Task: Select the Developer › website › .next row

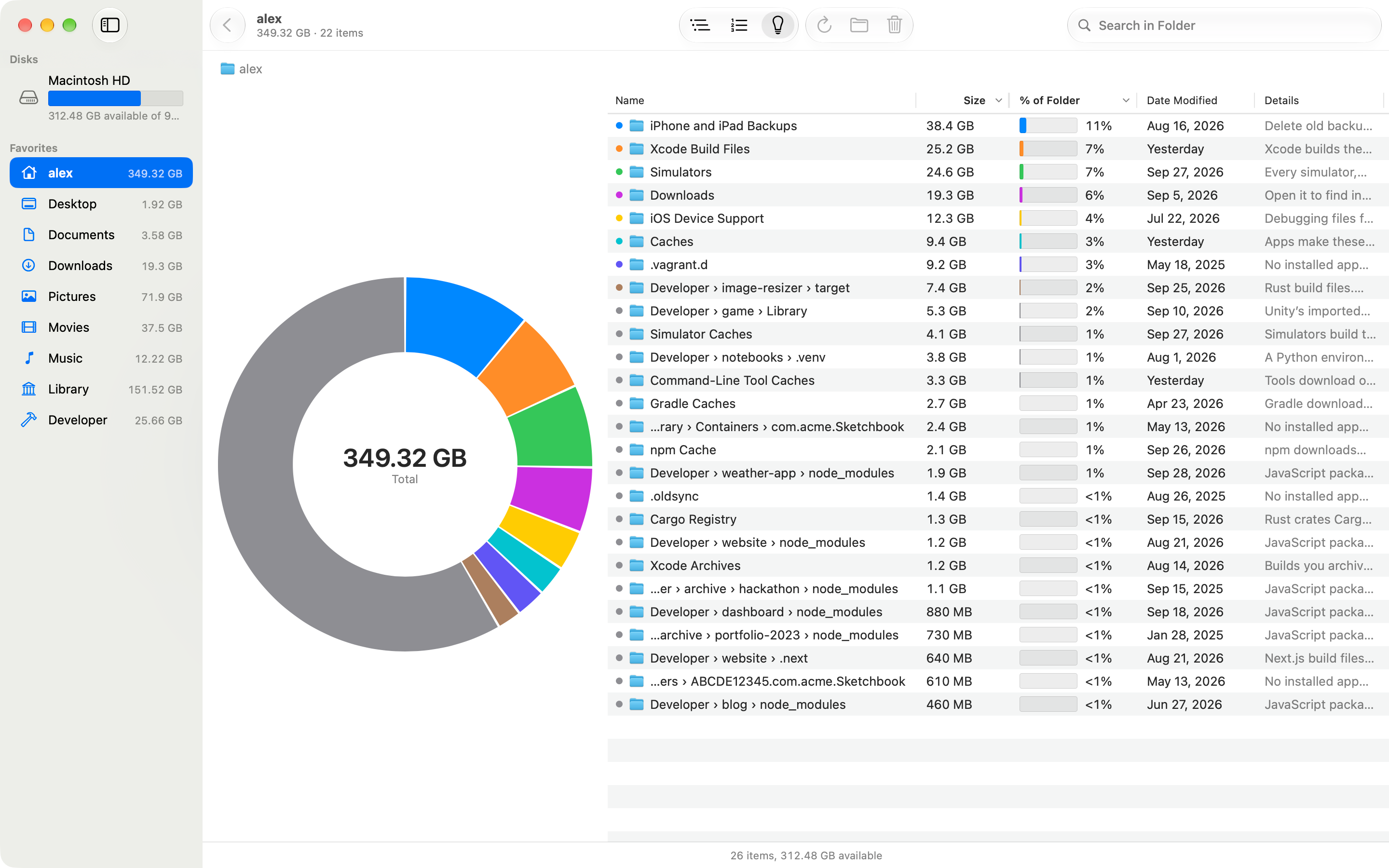Action: click(x=997, y=658)
